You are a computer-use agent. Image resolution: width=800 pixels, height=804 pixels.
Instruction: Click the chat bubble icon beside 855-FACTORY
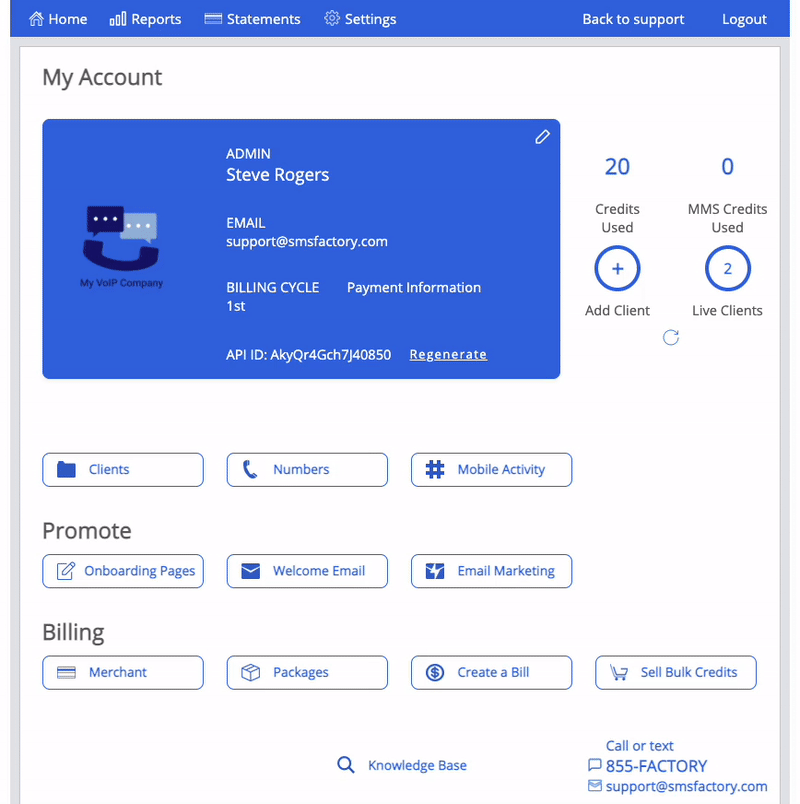594,766
